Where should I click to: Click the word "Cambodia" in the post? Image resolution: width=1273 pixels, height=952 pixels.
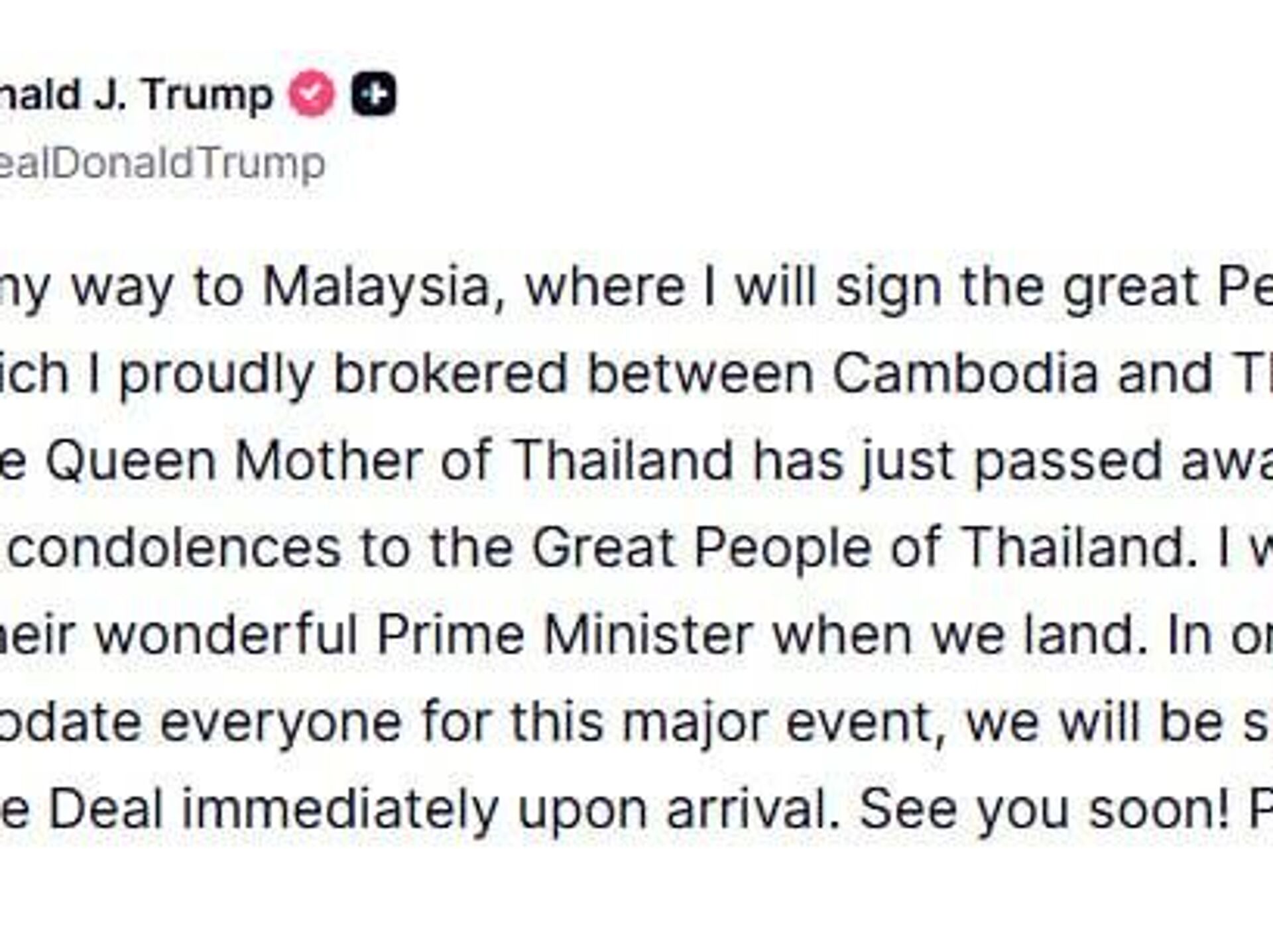pyautogui.click(x=965, y=374)
